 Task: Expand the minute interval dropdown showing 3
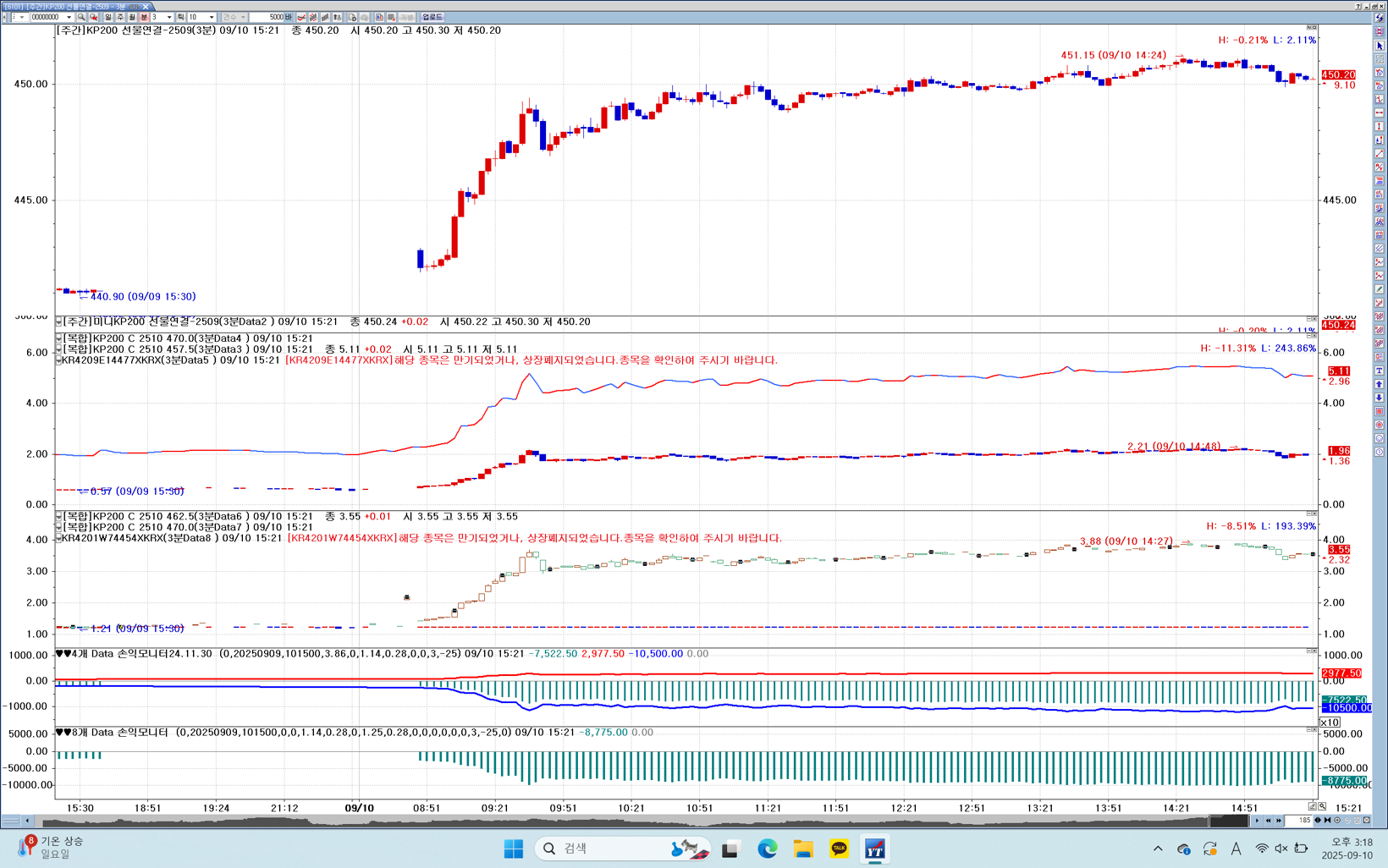[x=169, y=17]
